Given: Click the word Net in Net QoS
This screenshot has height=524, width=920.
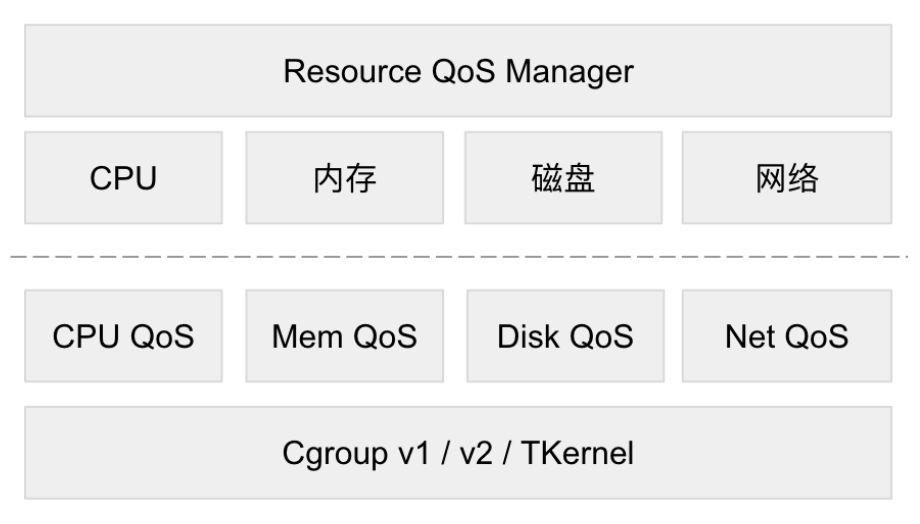Looking at the screenshot, I should tap(746, 336).
